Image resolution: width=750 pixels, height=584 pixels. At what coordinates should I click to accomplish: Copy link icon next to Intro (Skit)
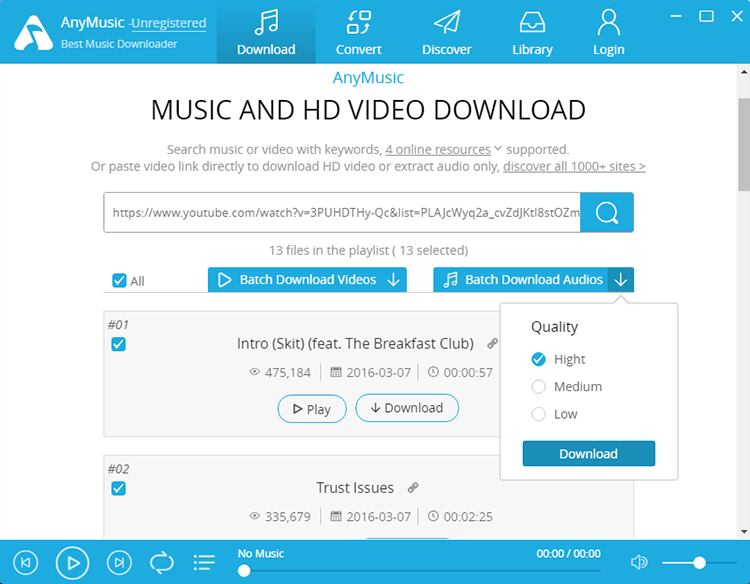492,343
